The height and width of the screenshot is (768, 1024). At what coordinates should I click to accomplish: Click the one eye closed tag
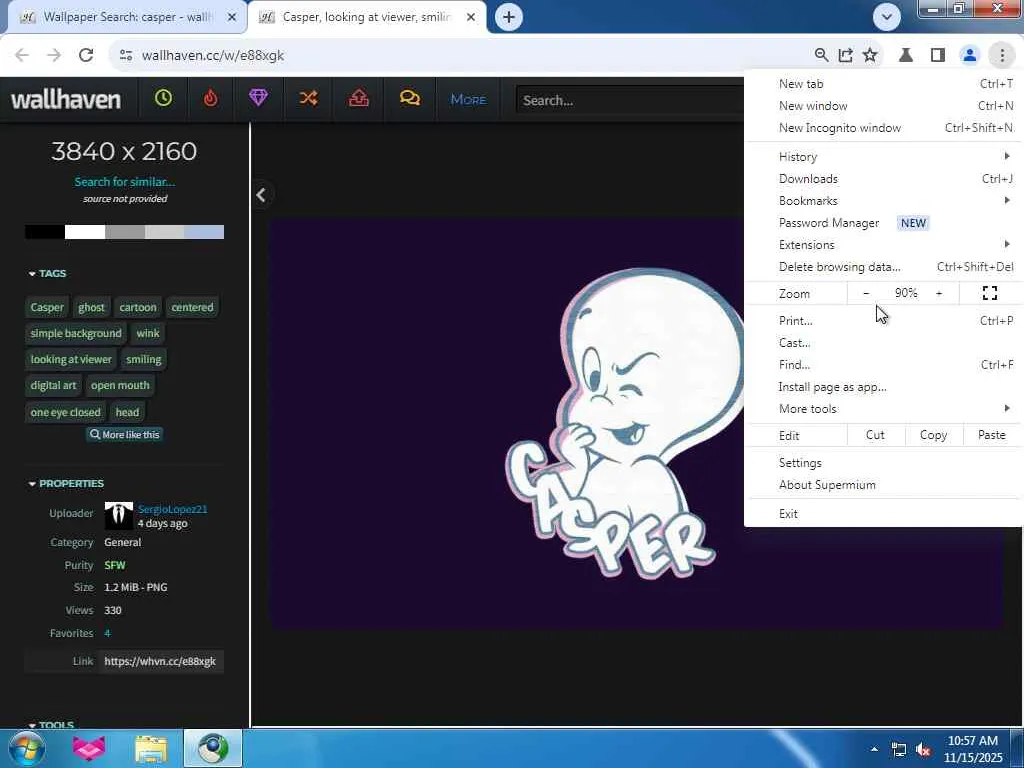click(x=65, y=412)
